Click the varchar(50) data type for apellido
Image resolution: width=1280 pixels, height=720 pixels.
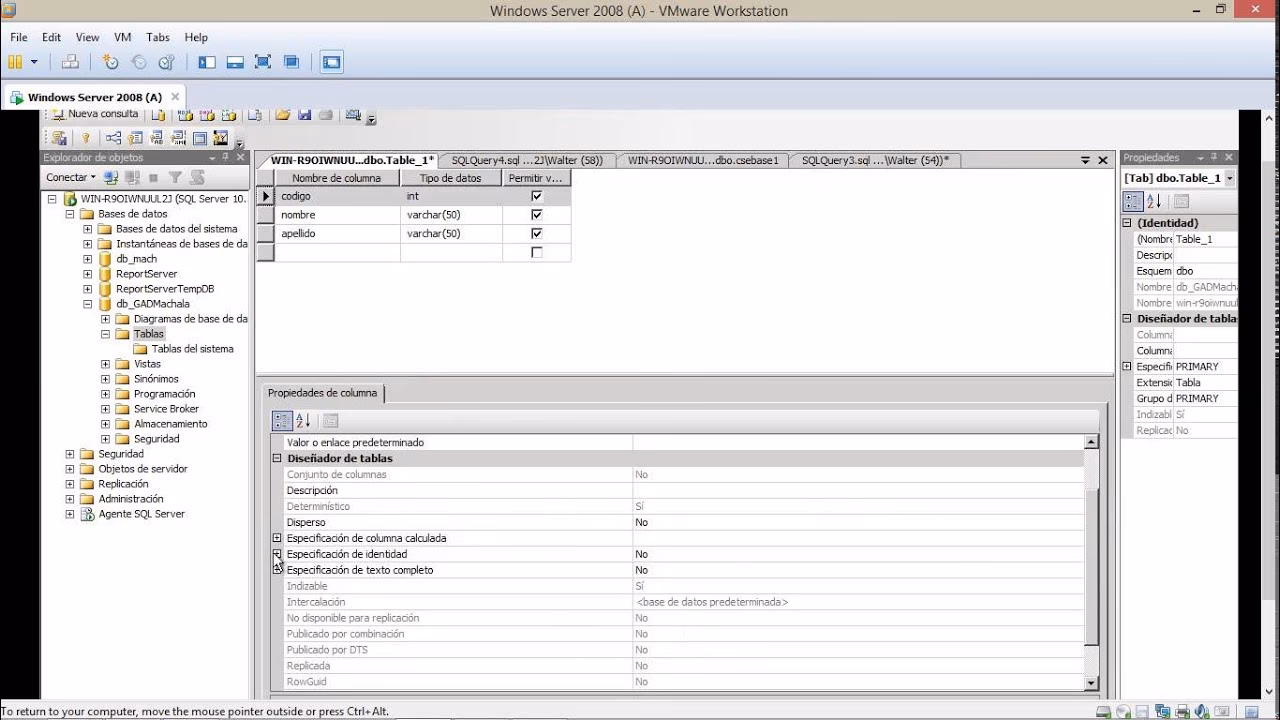coord(451,233)
